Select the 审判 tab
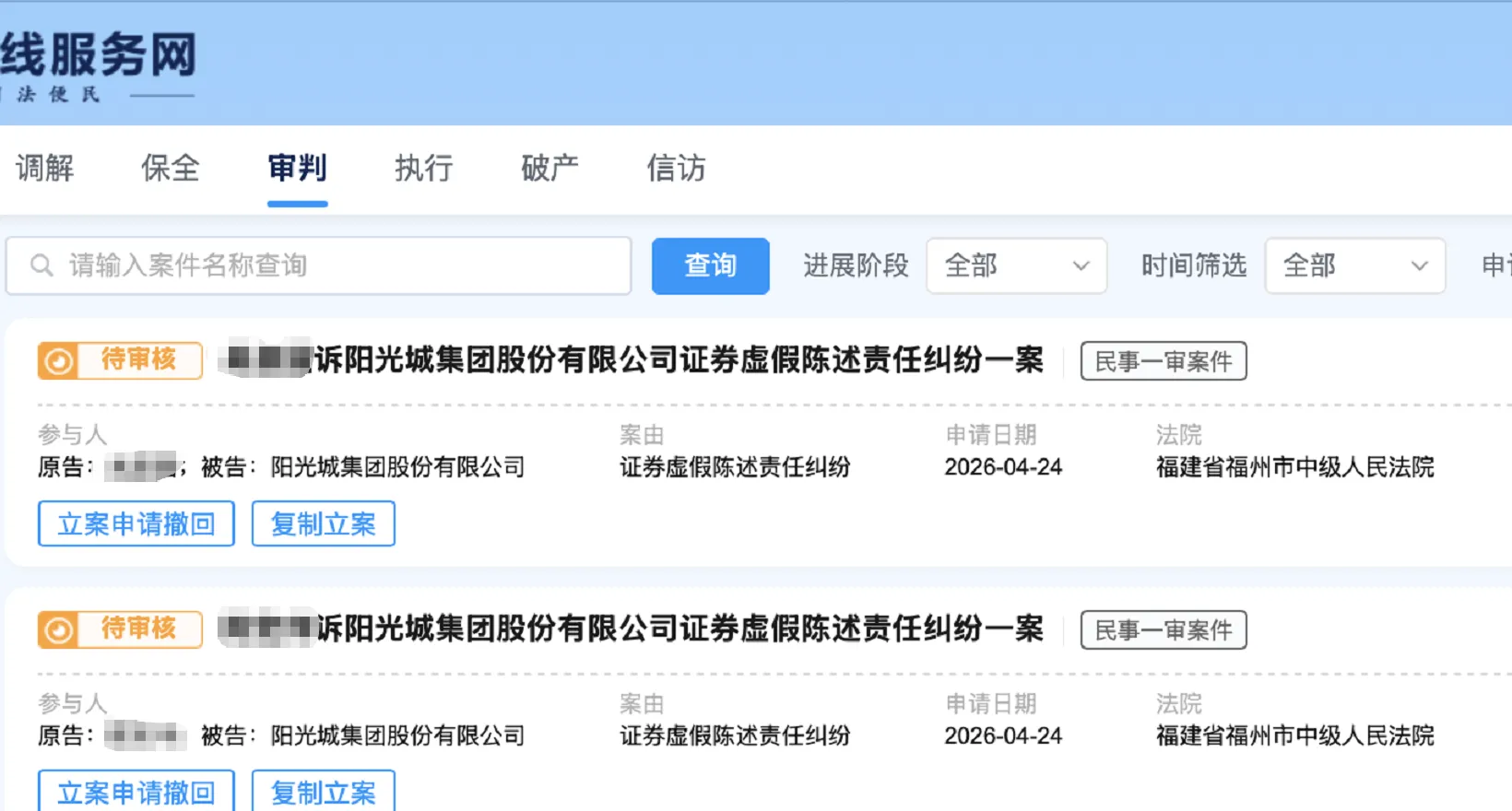 (x=297, y=169)
